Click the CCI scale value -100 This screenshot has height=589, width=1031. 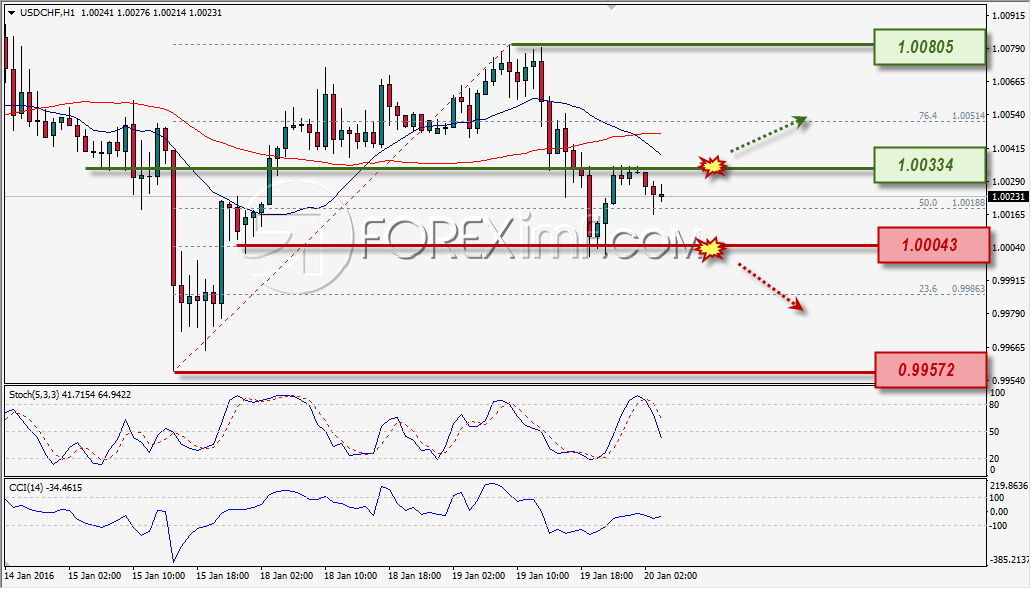[998, 525]
